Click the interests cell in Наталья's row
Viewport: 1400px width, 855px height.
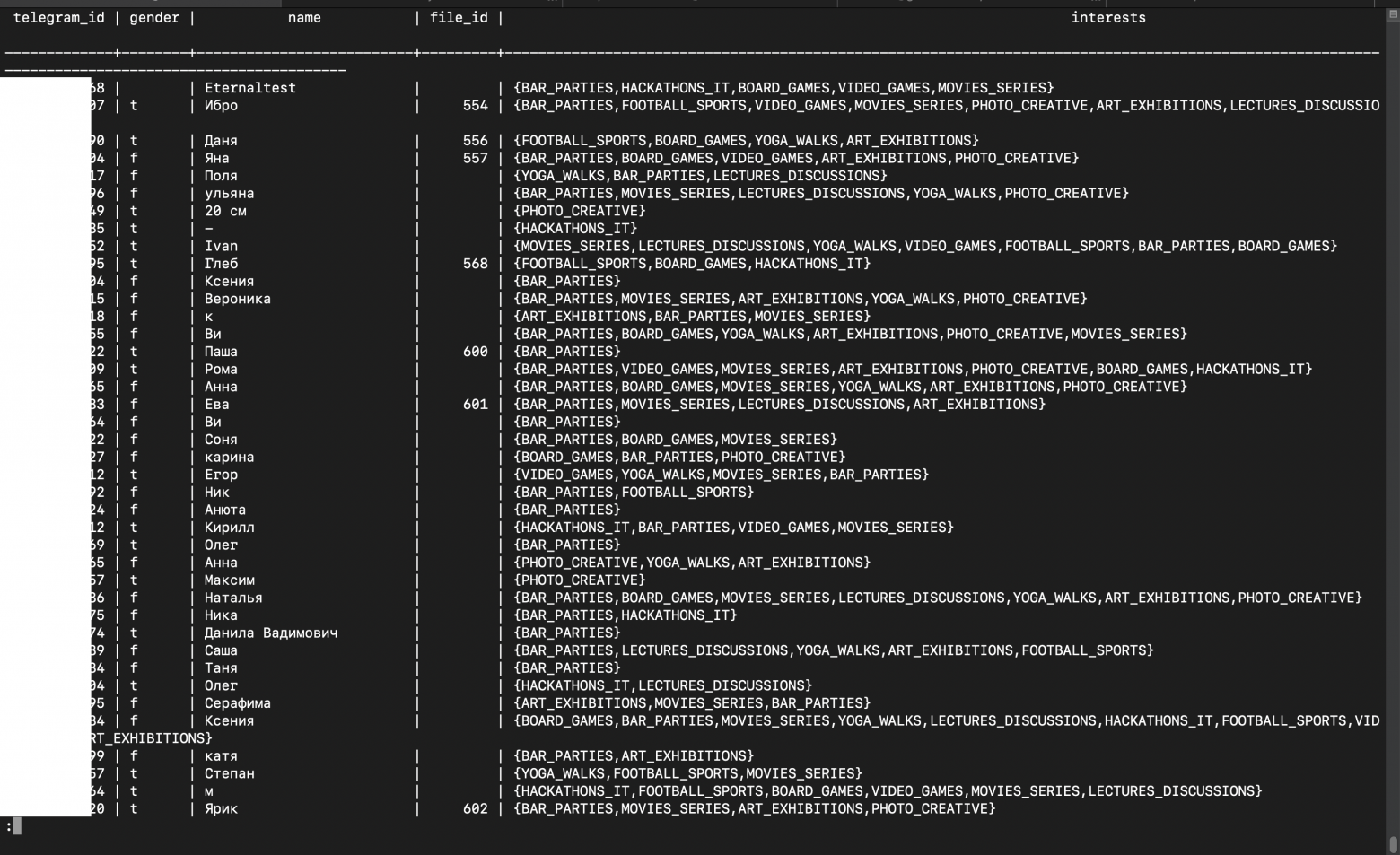[938, 598]
